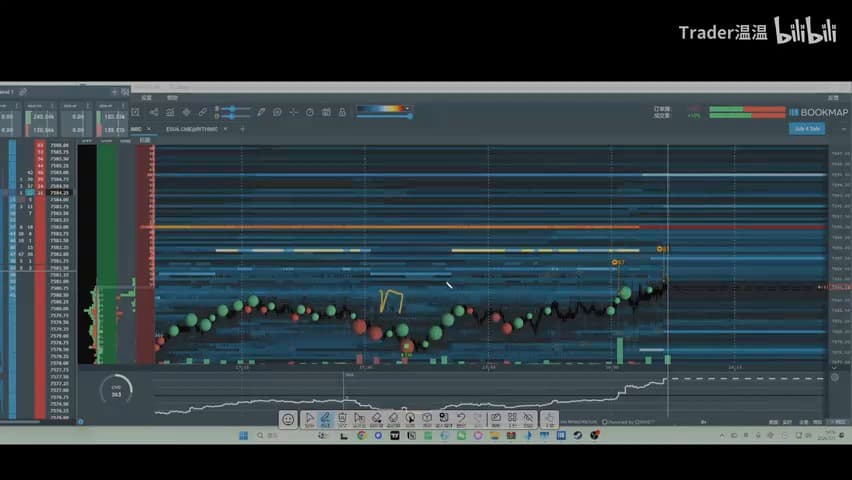Open the second menu in Bookmap menu bar

pyautogui.click(x=172, y=98)
